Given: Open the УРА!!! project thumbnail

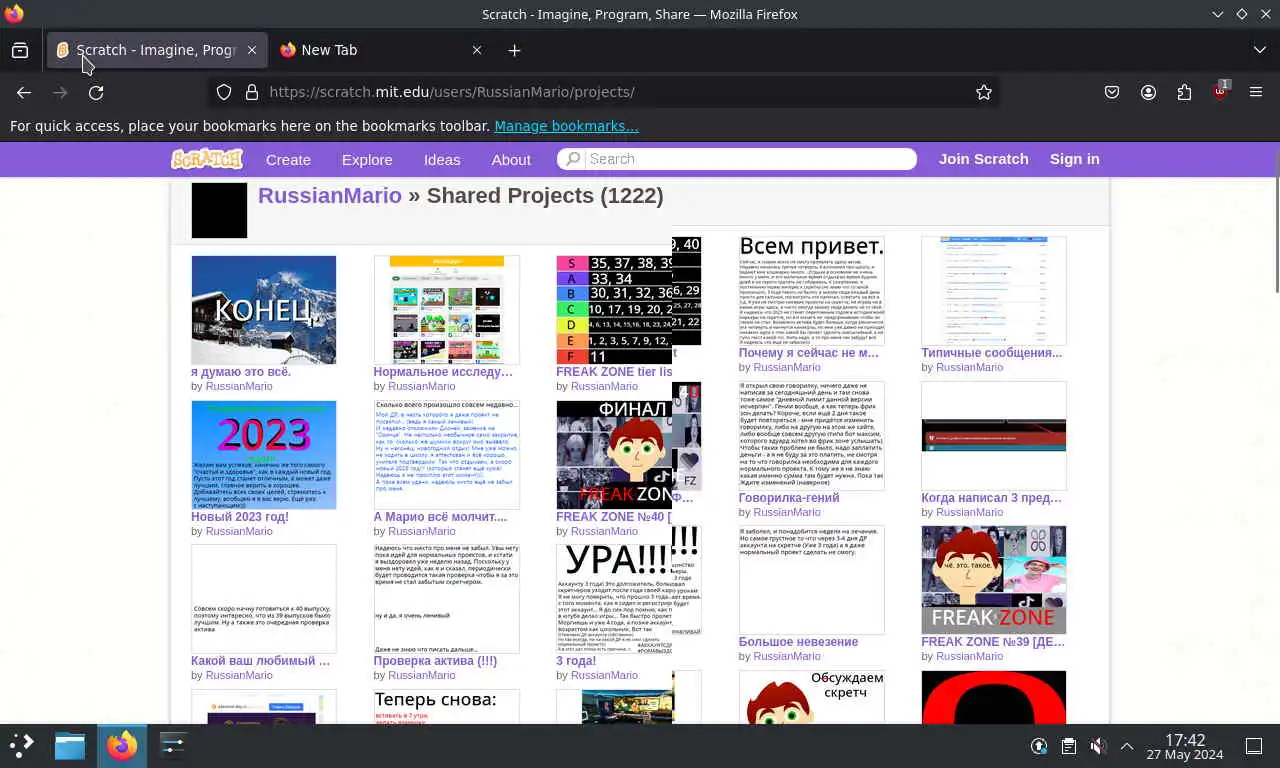Looking at the screenshot, I should (614, 599).
